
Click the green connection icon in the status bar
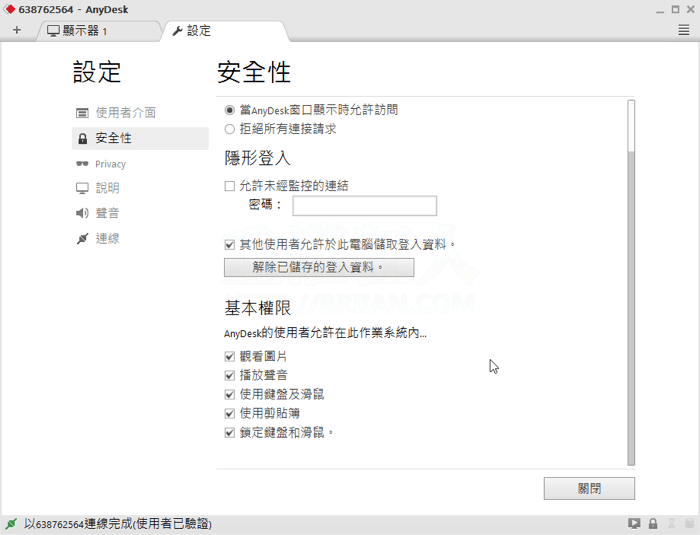[x=11, y=524]
